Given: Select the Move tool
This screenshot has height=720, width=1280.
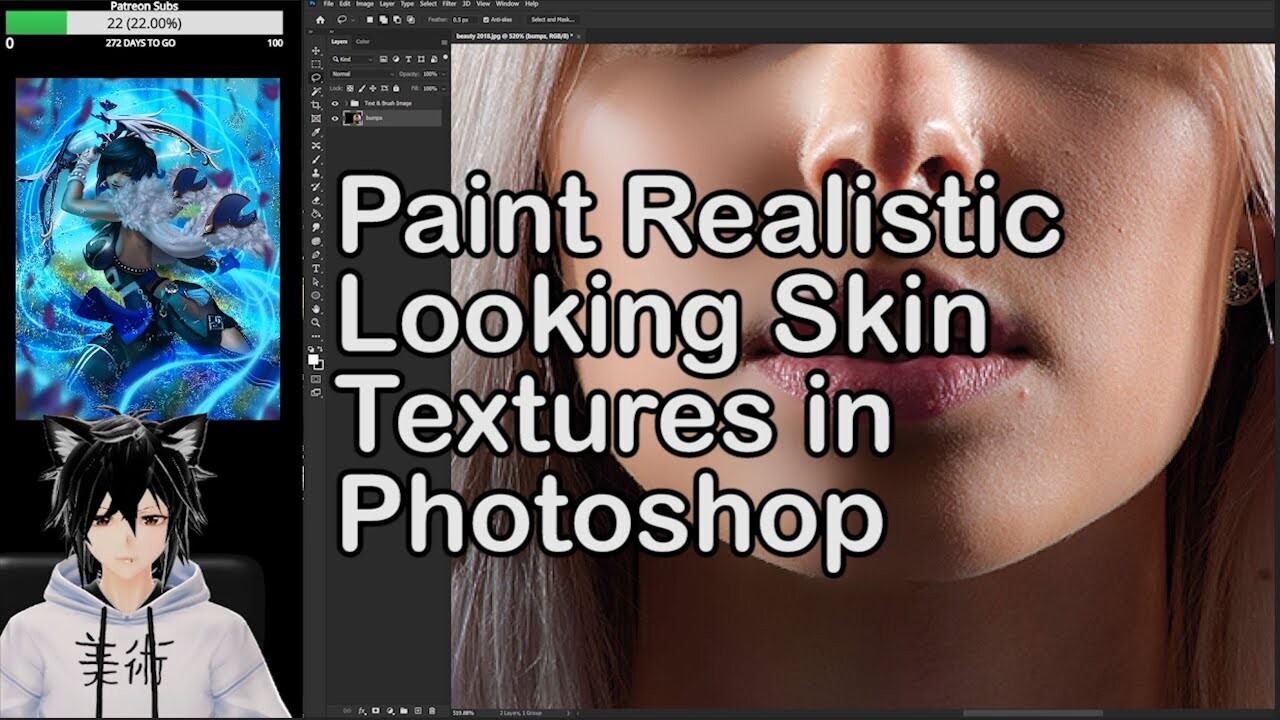Looking at the screenshot, I should click(x=318, y=50).
